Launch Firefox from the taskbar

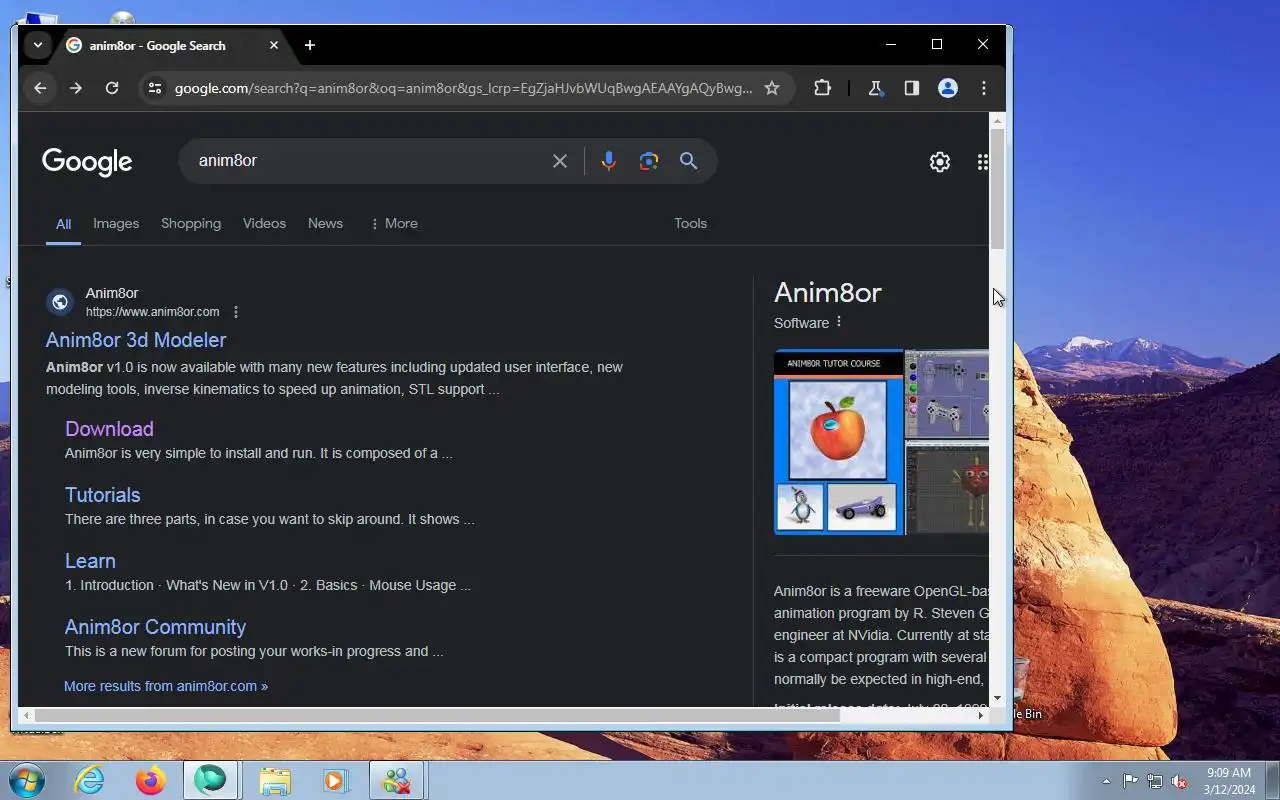[151, 780]
